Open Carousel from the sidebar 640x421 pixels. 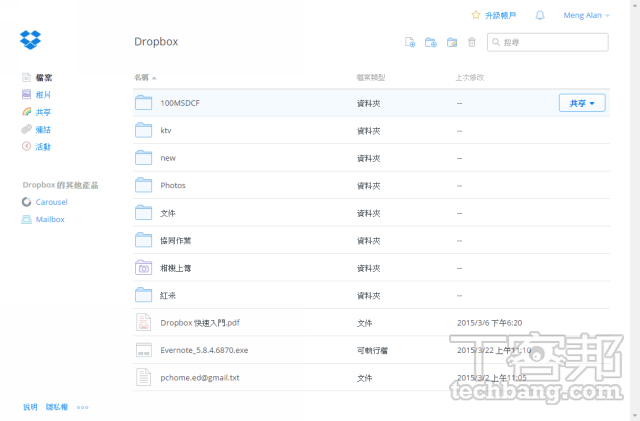[x=50, y=202]
